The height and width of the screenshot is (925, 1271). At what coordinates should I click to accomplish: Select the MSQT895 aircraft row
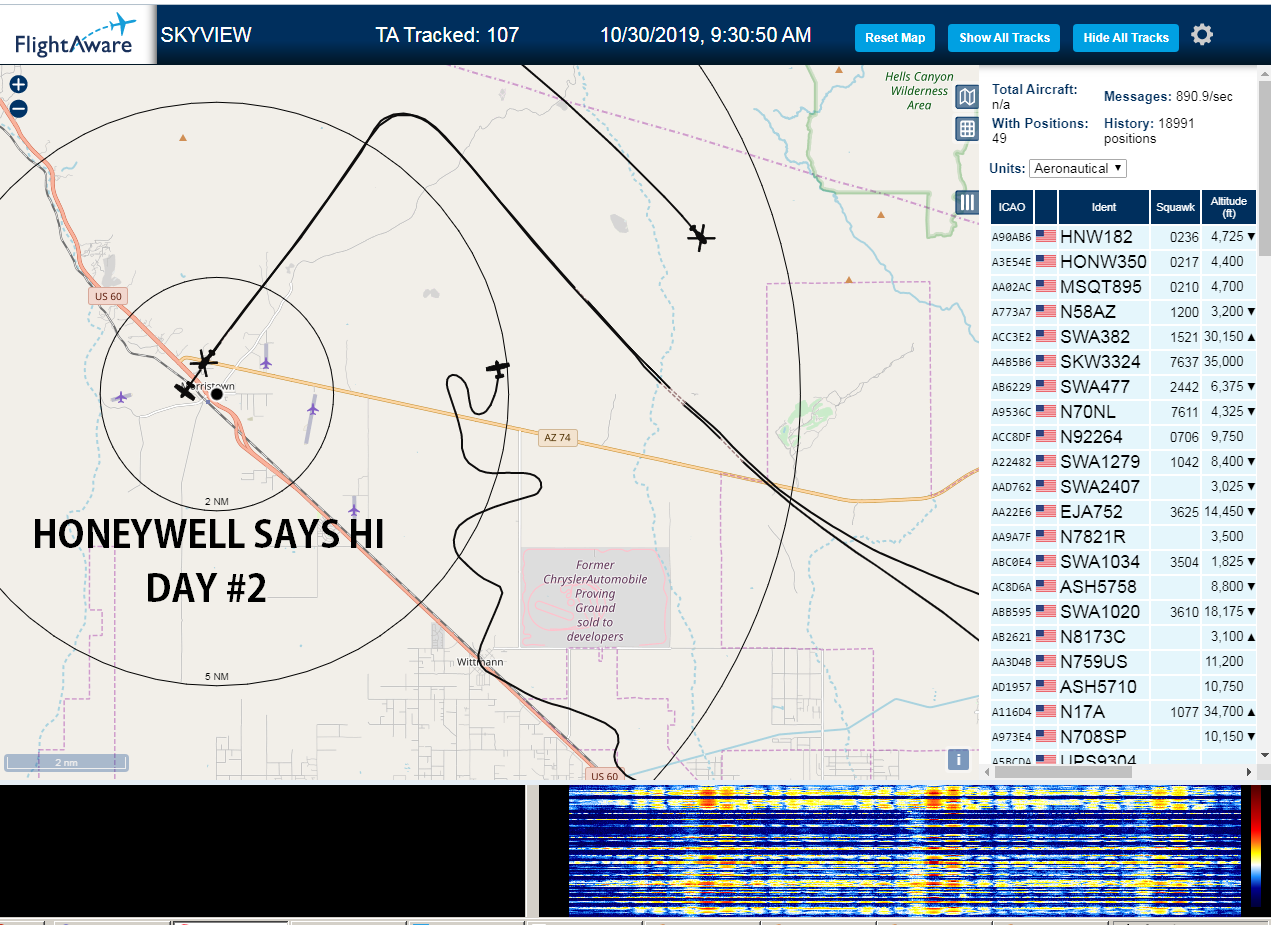click(x=1123, y=287)
